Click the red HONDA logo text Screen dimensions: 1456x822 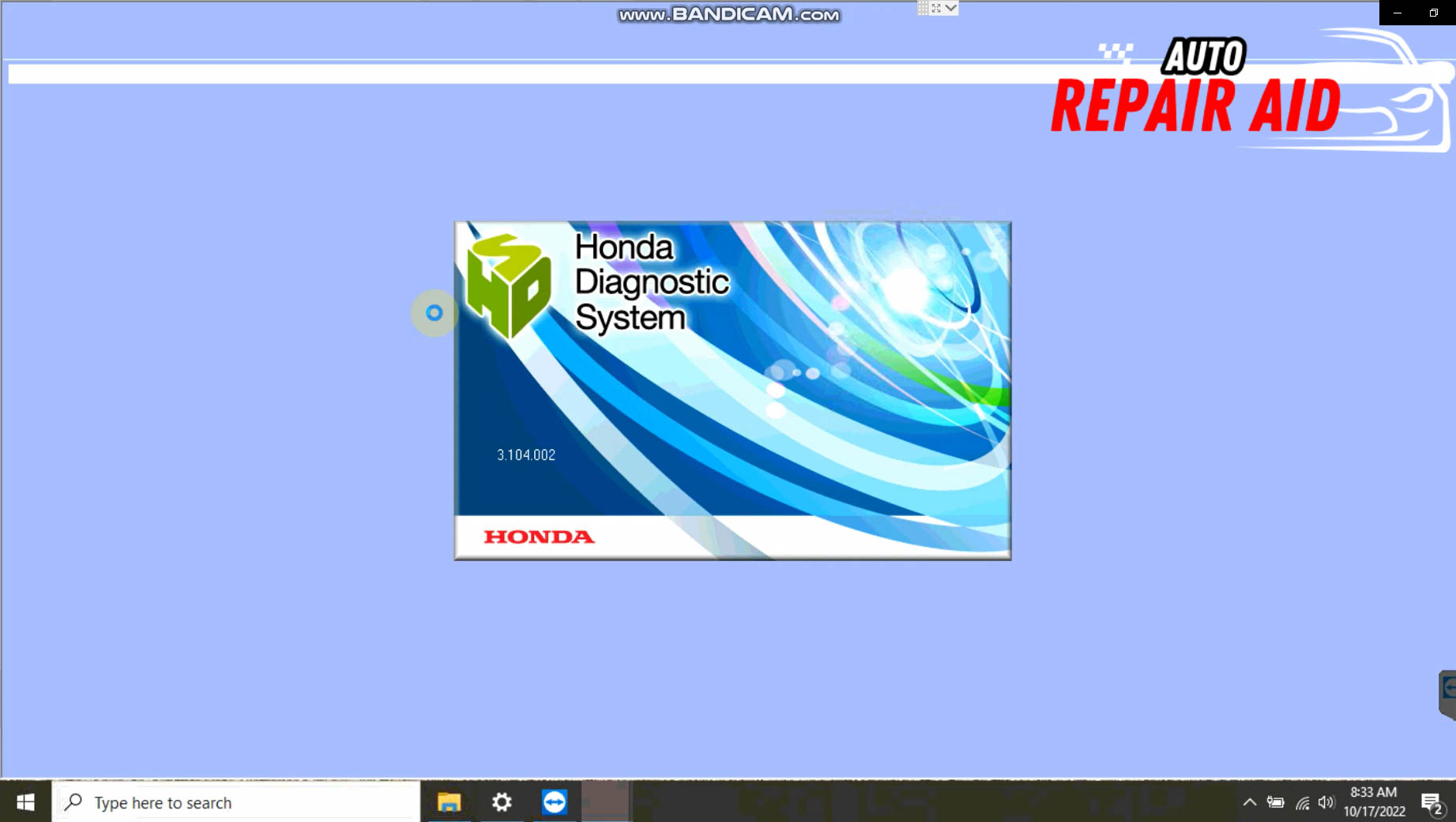(x=539, y=537)
